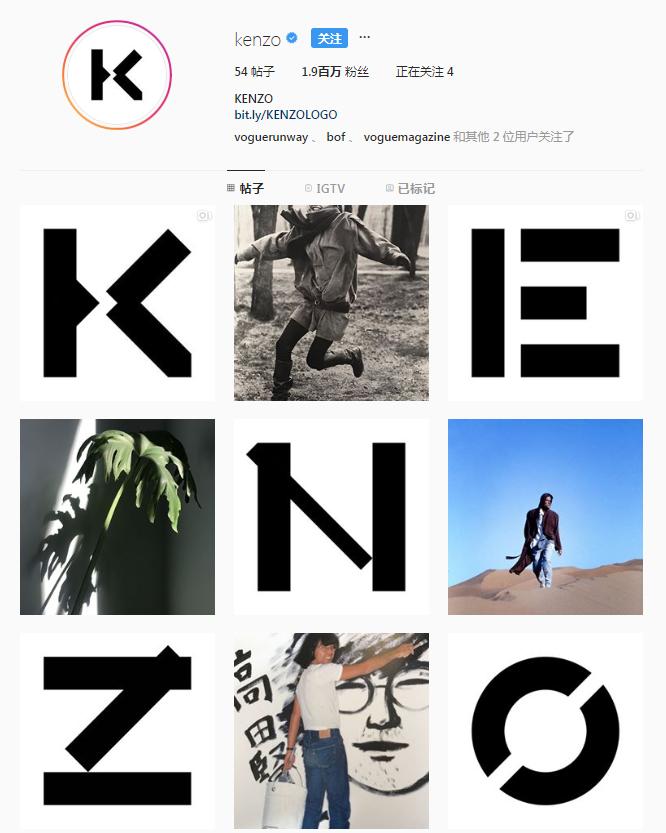Visit the voguemagazine mutual follower profile
The width and height of the screenshot is (666, 833).
tap(407, 137)
